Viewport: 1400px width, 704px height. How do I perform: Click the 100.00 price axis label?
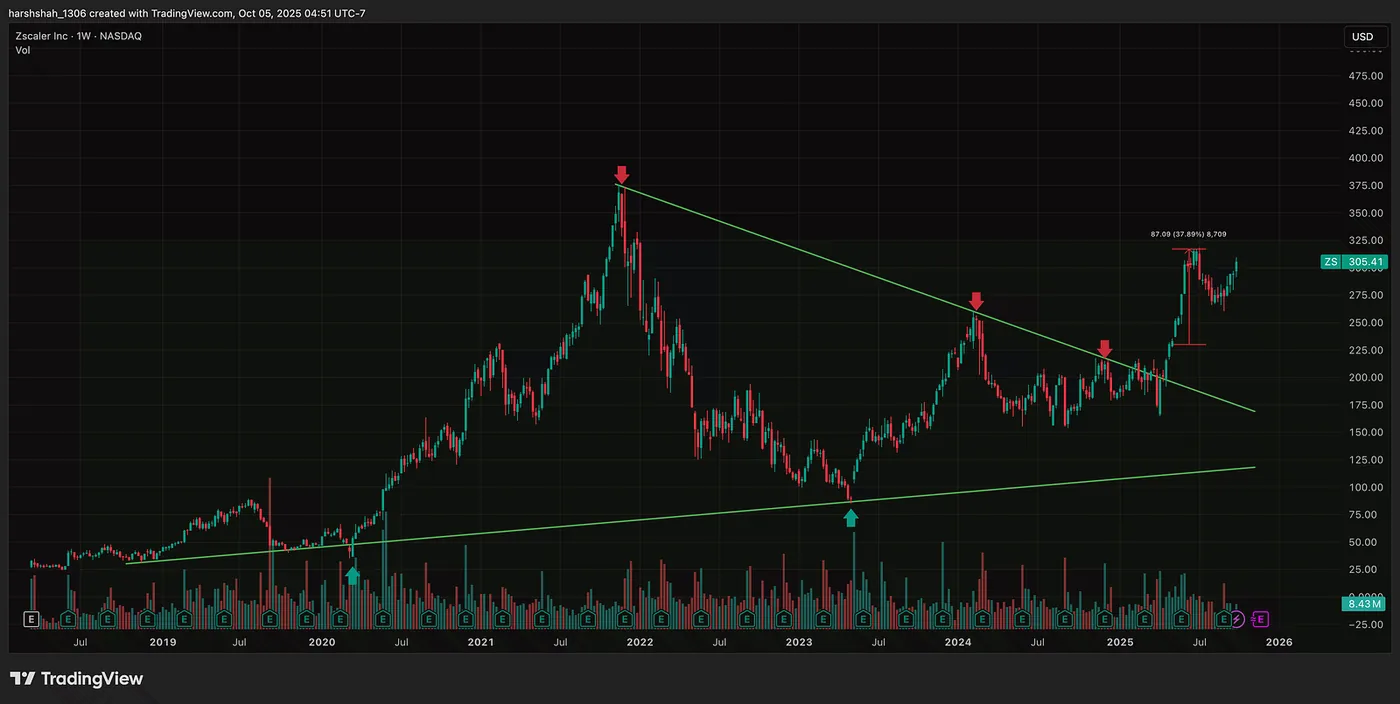1365,487
